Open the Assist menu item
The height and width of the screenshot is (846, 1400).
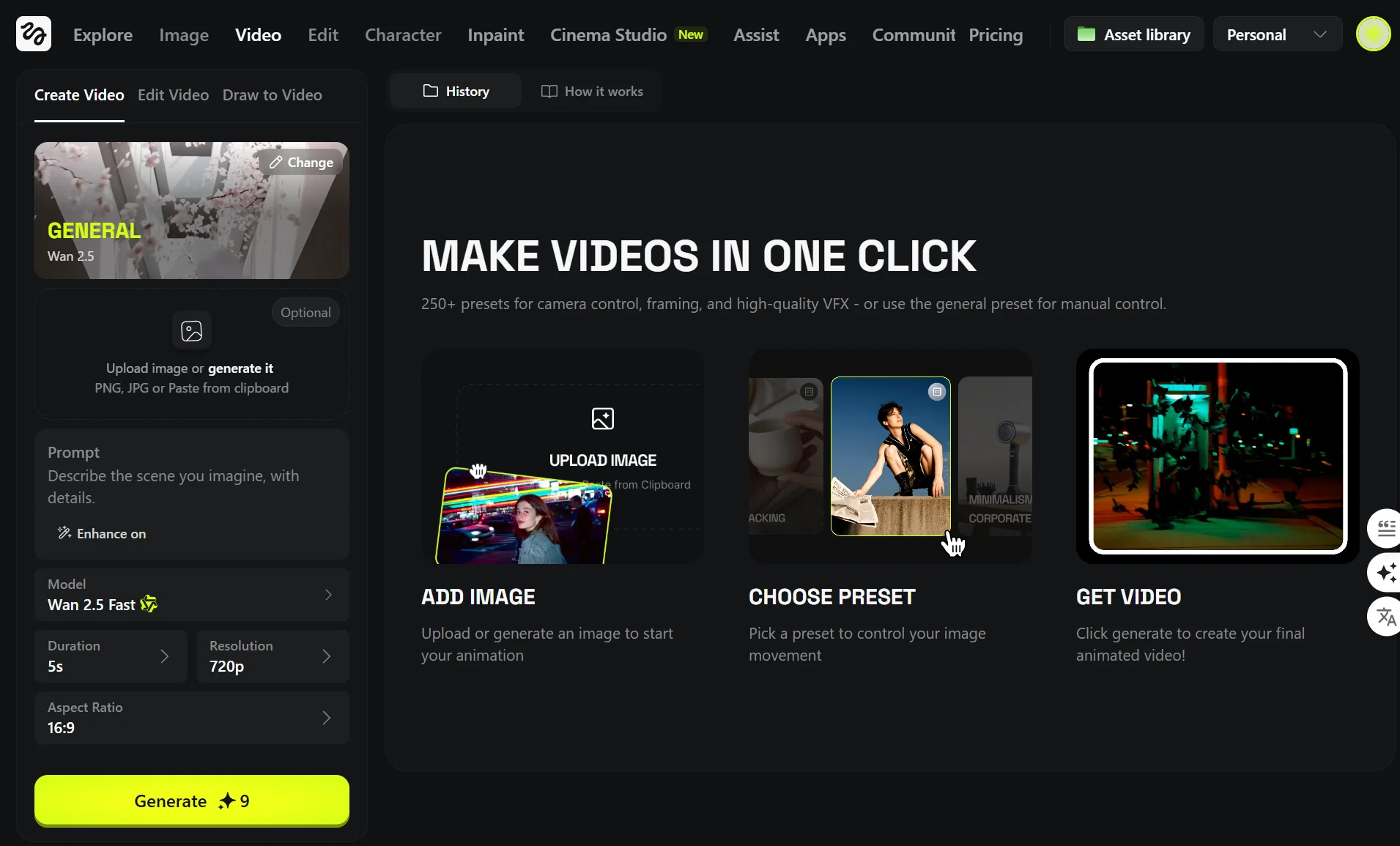pyautogui.click(x=756, y=34)
